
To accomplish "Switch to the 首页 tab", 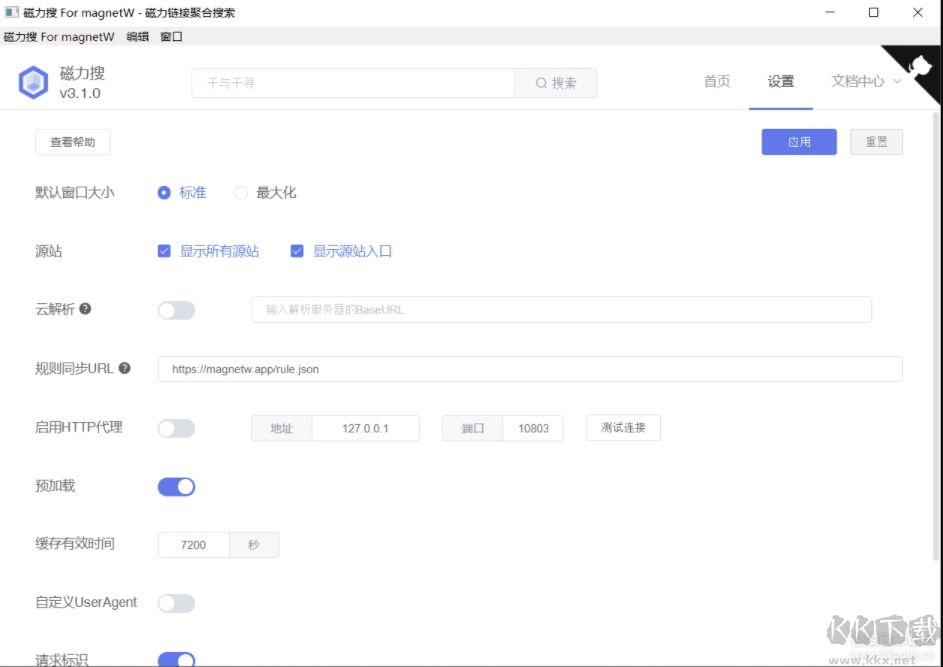I will click(x=716, y=82).
